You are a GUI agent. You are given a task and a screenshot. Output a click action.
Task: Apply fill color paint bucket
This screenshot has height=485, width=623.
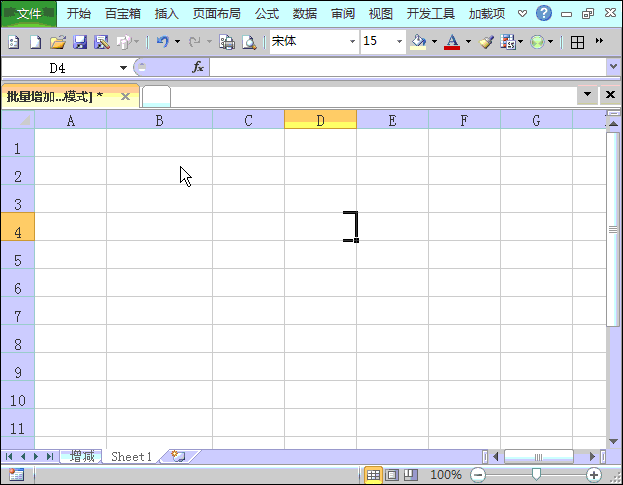click(x=418, y=41)
